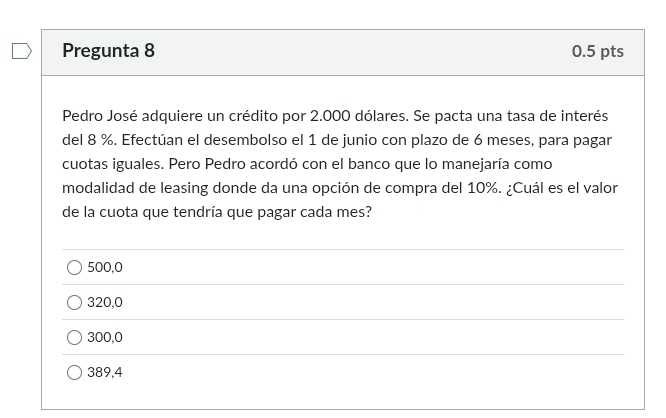This screenshot has width=666, height=418.
Task: Select the 500,0 radio button
Action: (74, 267)
